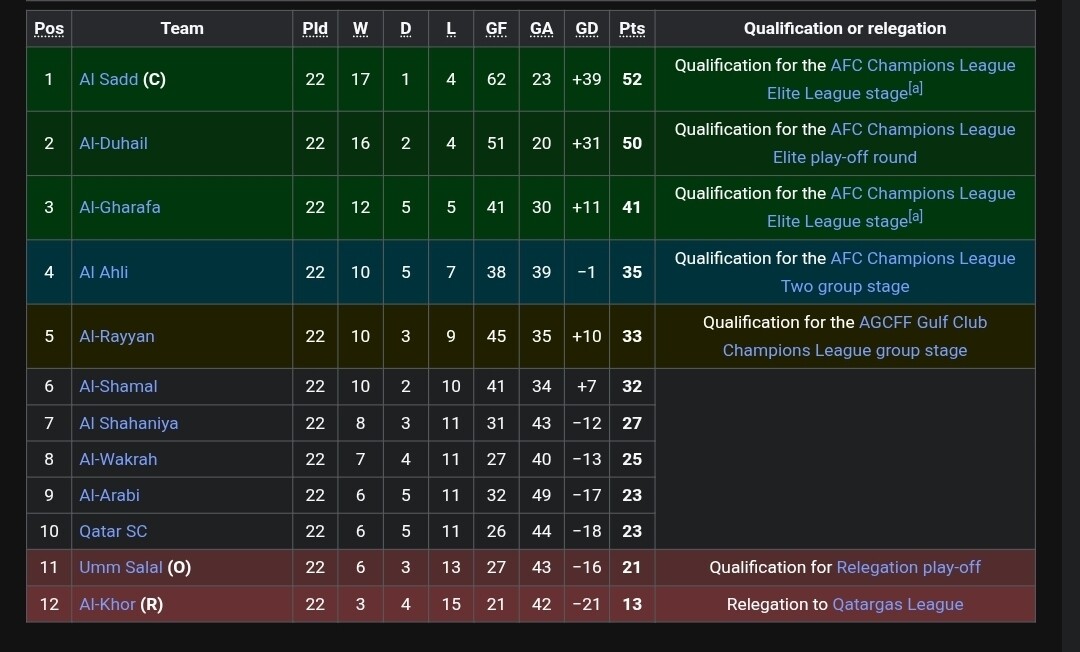Open the Two group stage link
Screen dimensions: 1080x652
coord(845,286)
